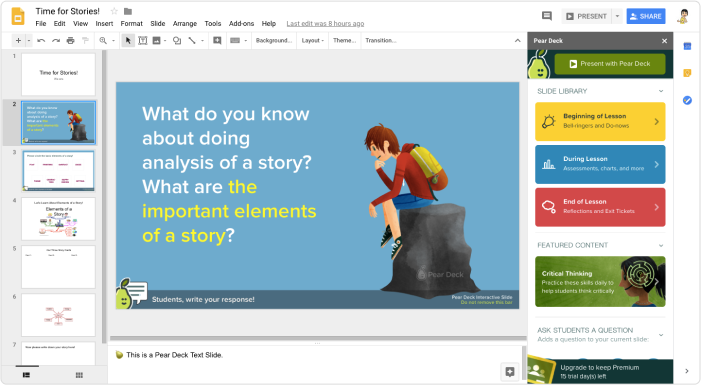Viewport: 701px width, 385px height.
Task: Select slide 1 thumbnail Time for Stories!
Action: (59, 74)
